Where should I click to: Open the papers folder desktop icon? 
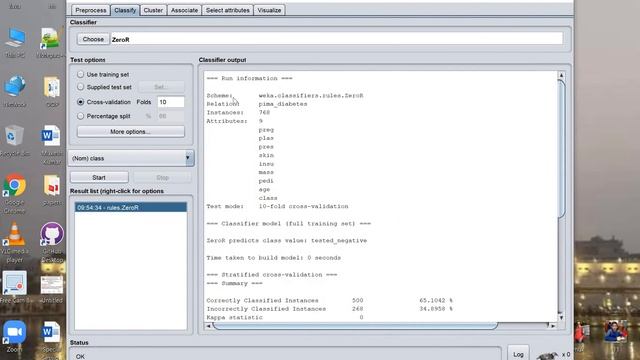click(x=52, y=190)
